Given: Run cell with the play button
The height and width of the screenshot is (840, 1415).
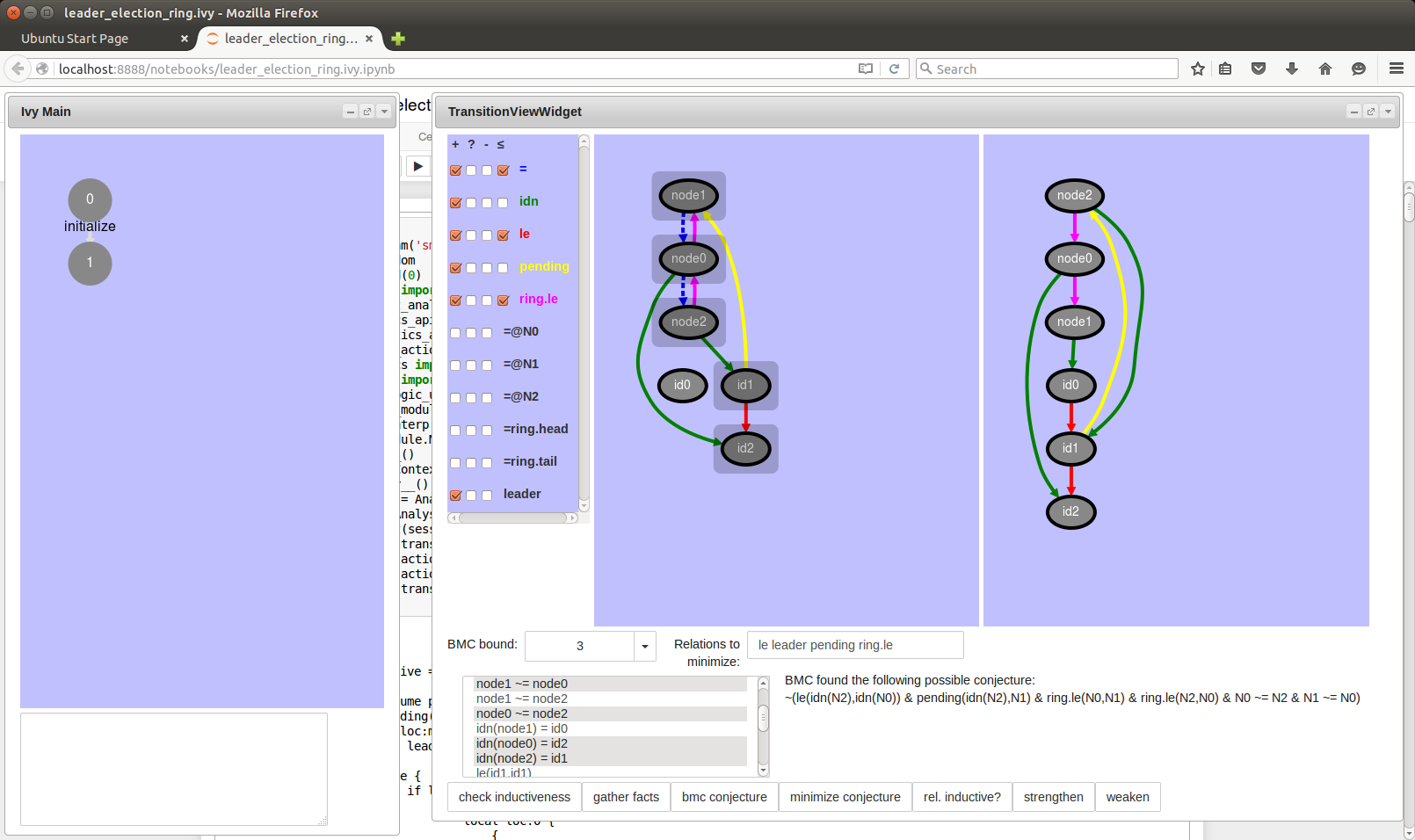Looking at the screenshot, I should 418,166.
